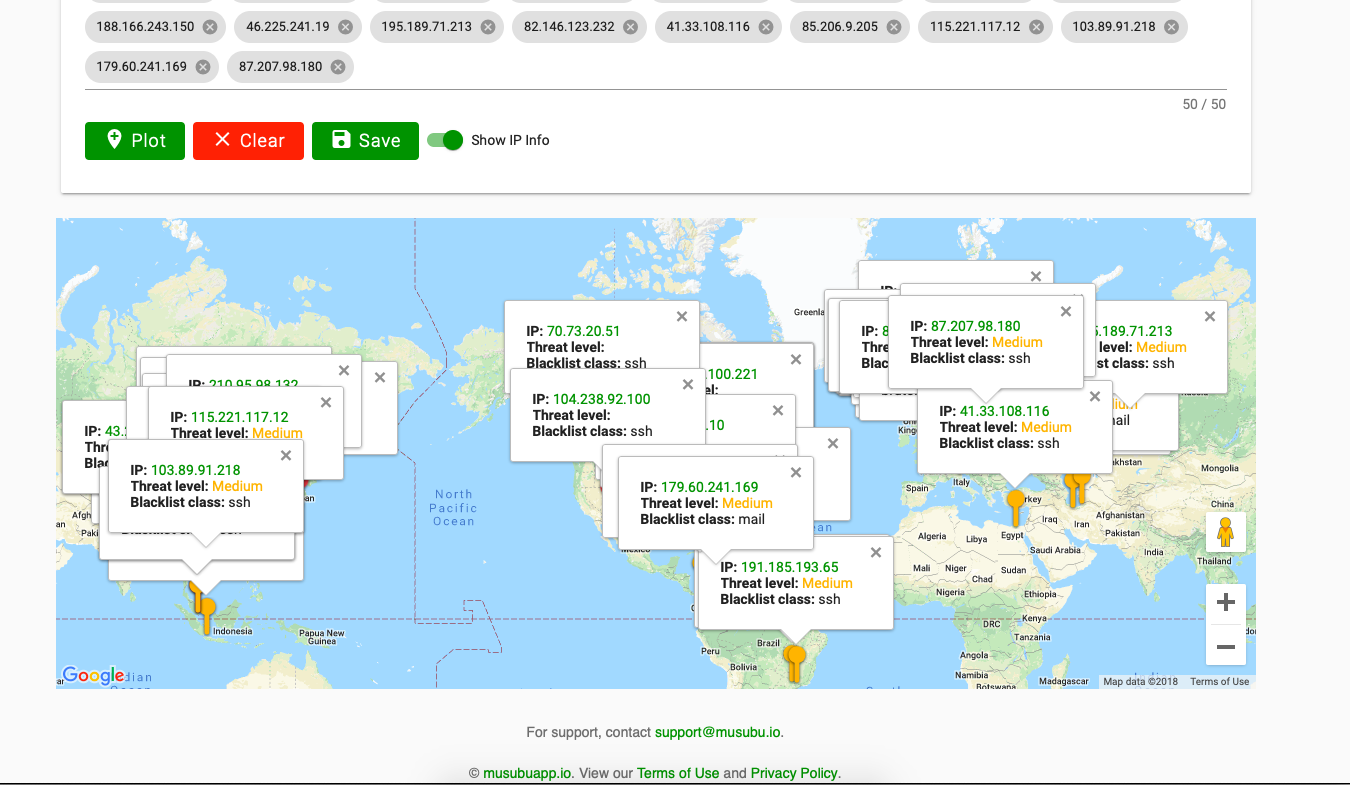Zoom in on the map
Image resolution: width=1350 pixels, height=785 pixels.
pos(1226,602)
